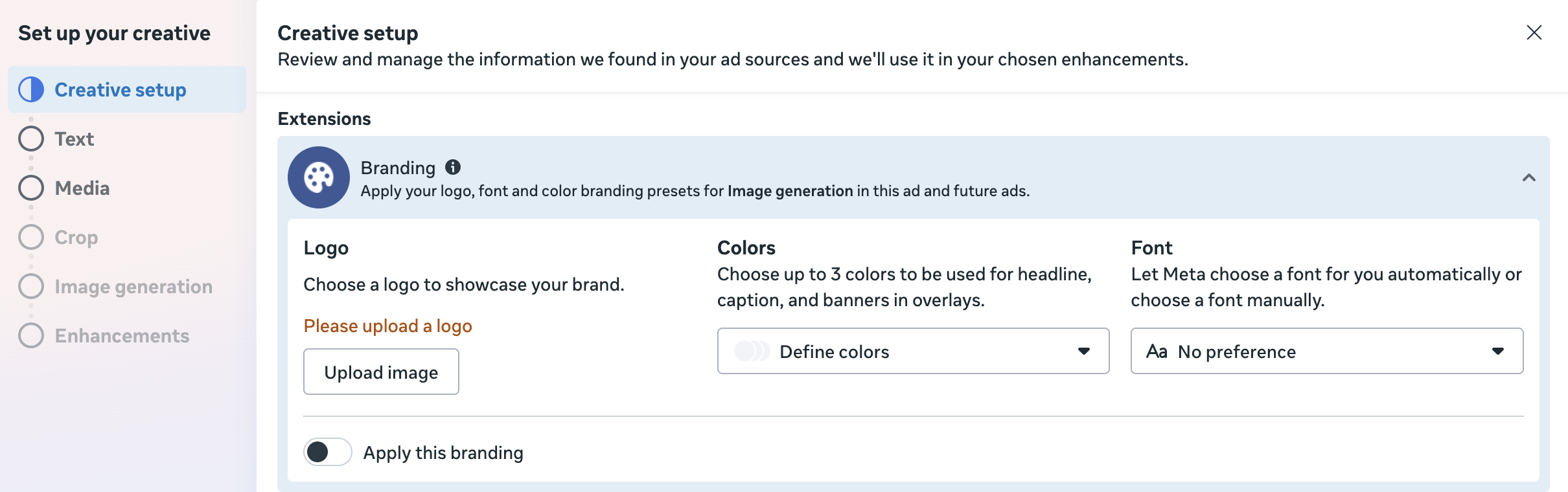The width and height of the screenshot is (1568, 492).
Task: Click the Branding info icon
Action: click(453, 168)
